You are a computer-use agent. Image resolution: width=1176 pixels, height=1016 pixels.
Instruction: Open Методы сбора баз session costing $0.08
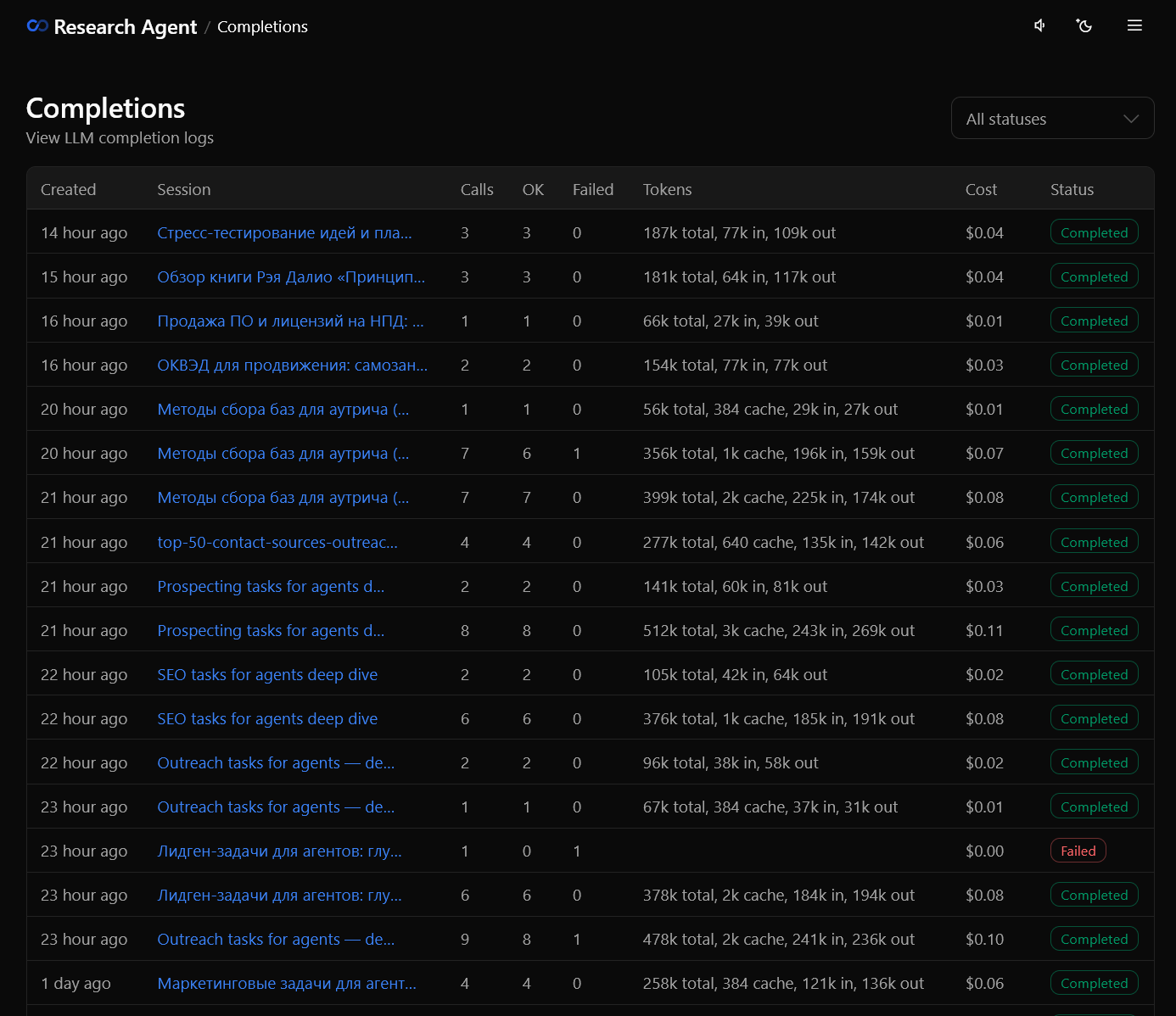(283, 498)
